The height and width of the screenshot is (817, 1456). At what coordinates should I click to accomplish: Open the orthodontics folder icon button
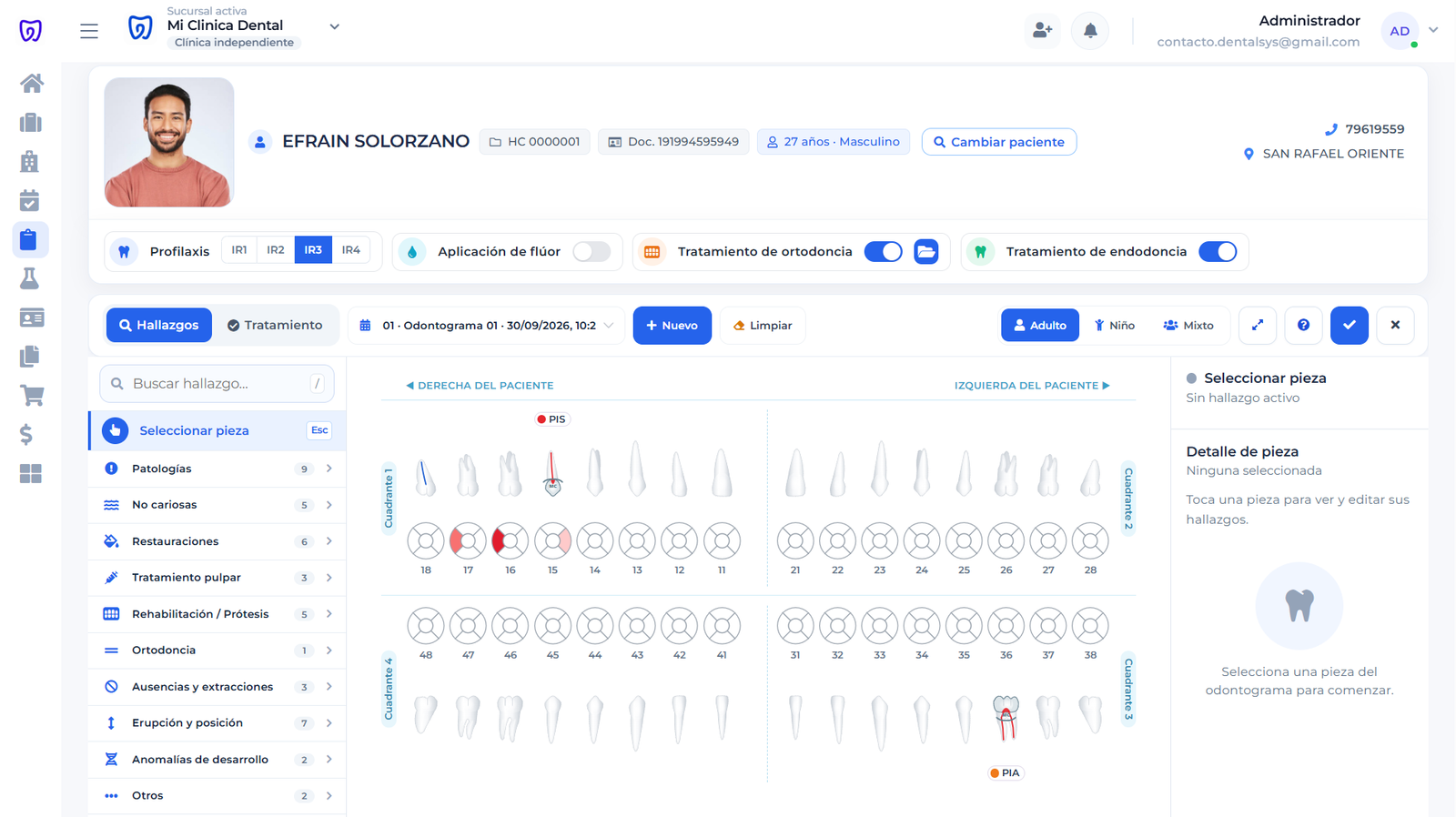926,251
